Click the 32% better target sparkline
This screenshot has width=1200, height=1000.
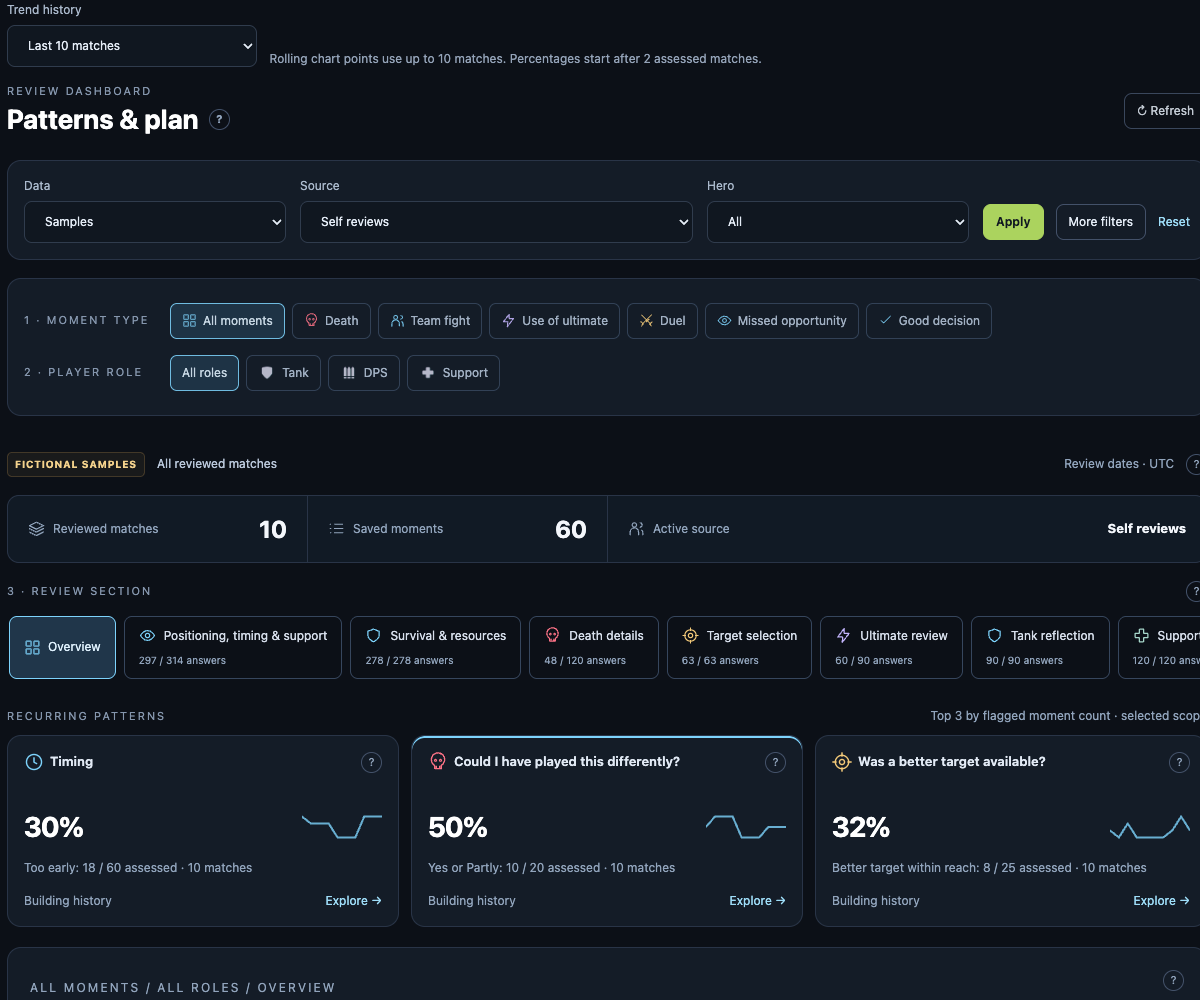(1150, 826)
